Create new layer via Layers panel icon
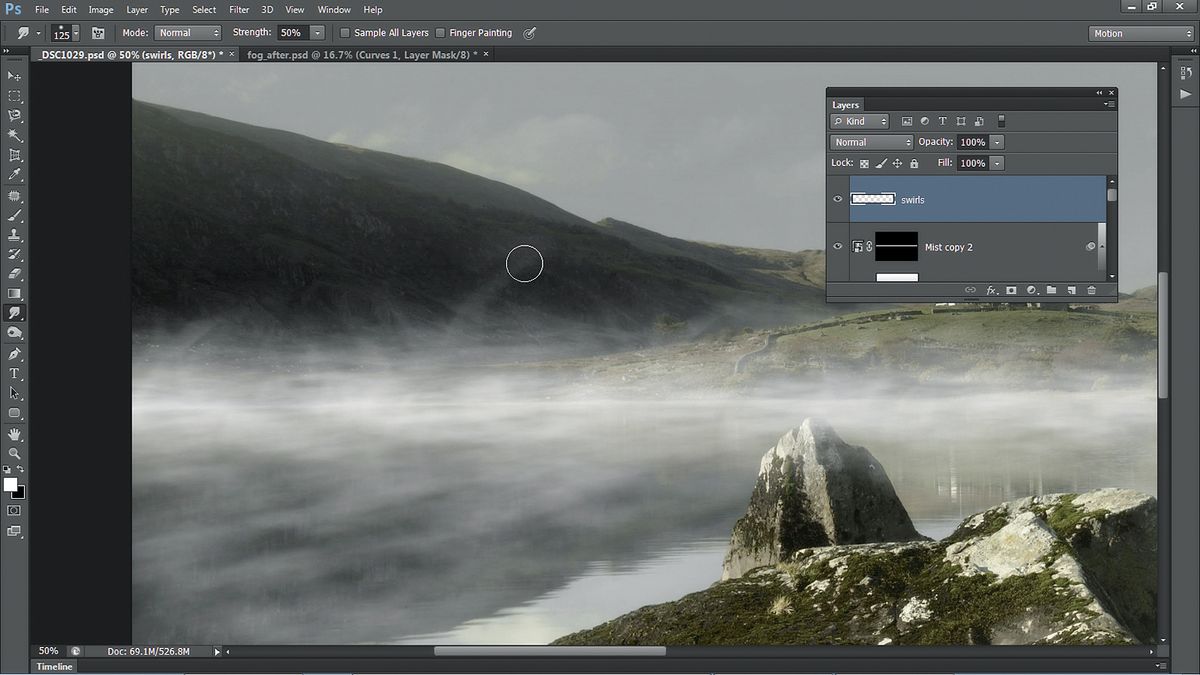Screen dimensions: 1200x675 [x=1071, y=290]
